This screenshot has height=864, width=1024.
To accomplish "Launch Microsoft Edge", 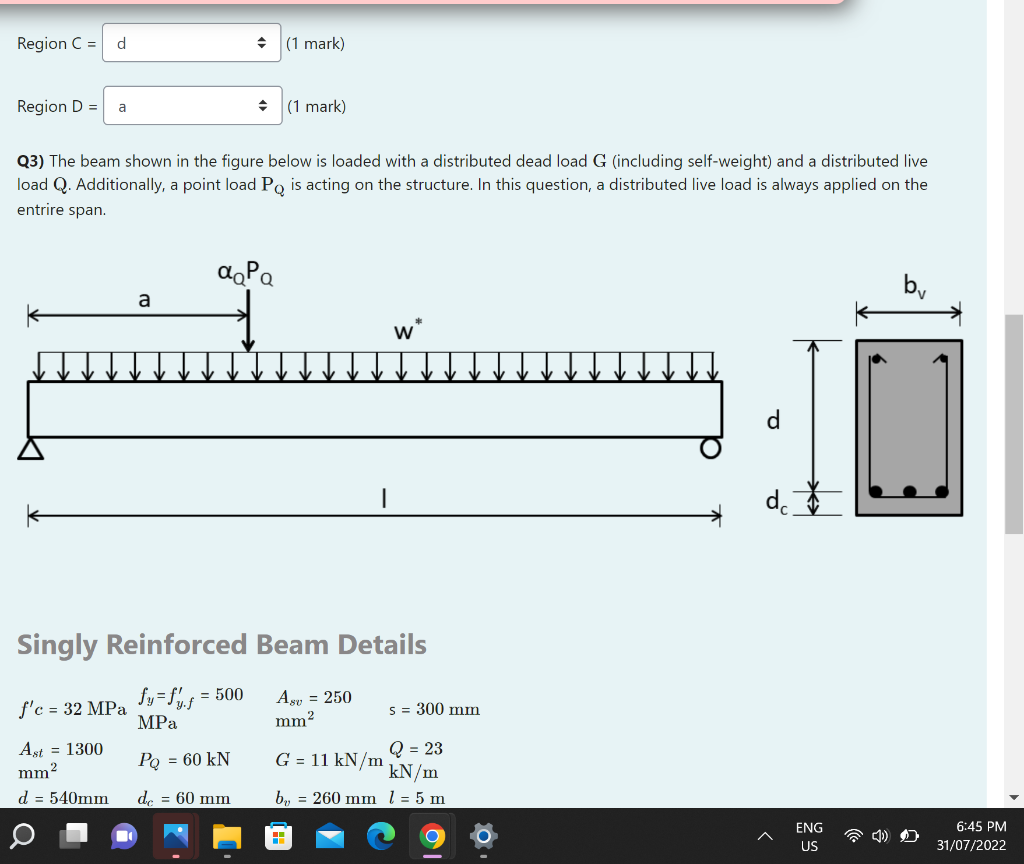I will (382, 838).
